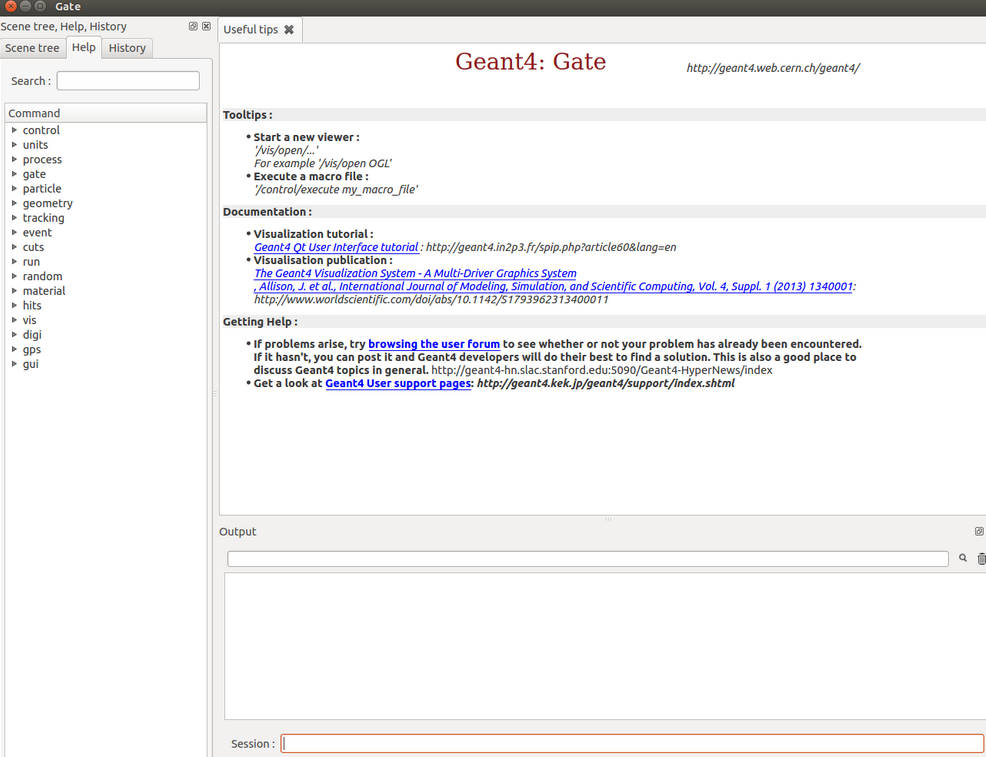Image resolution: width=986 pixels, height=757 pixels.
Task: Close the Scene tree panel with its X icon
Action: [206, 27]
